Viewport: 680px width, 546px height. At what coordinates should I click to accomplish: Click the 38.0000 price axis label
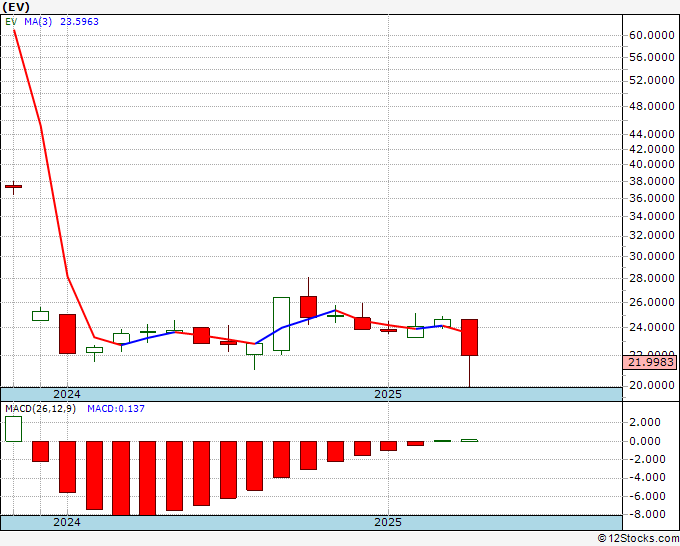[651, 181]
